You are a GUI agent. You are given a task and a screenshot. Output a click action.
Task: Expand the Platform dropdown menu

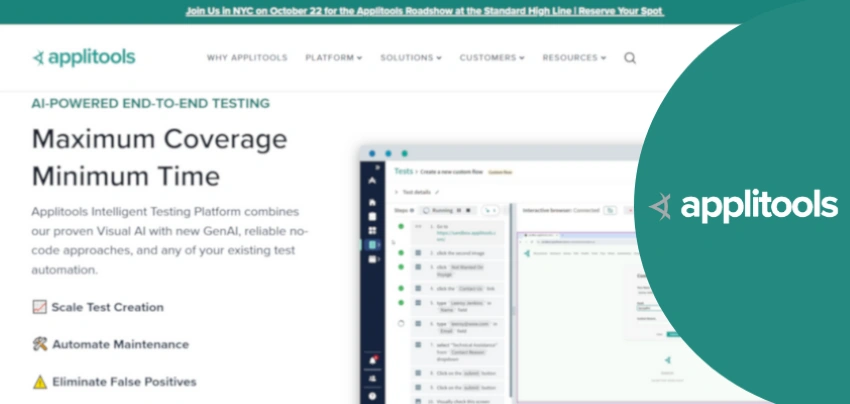click(333, 57)
